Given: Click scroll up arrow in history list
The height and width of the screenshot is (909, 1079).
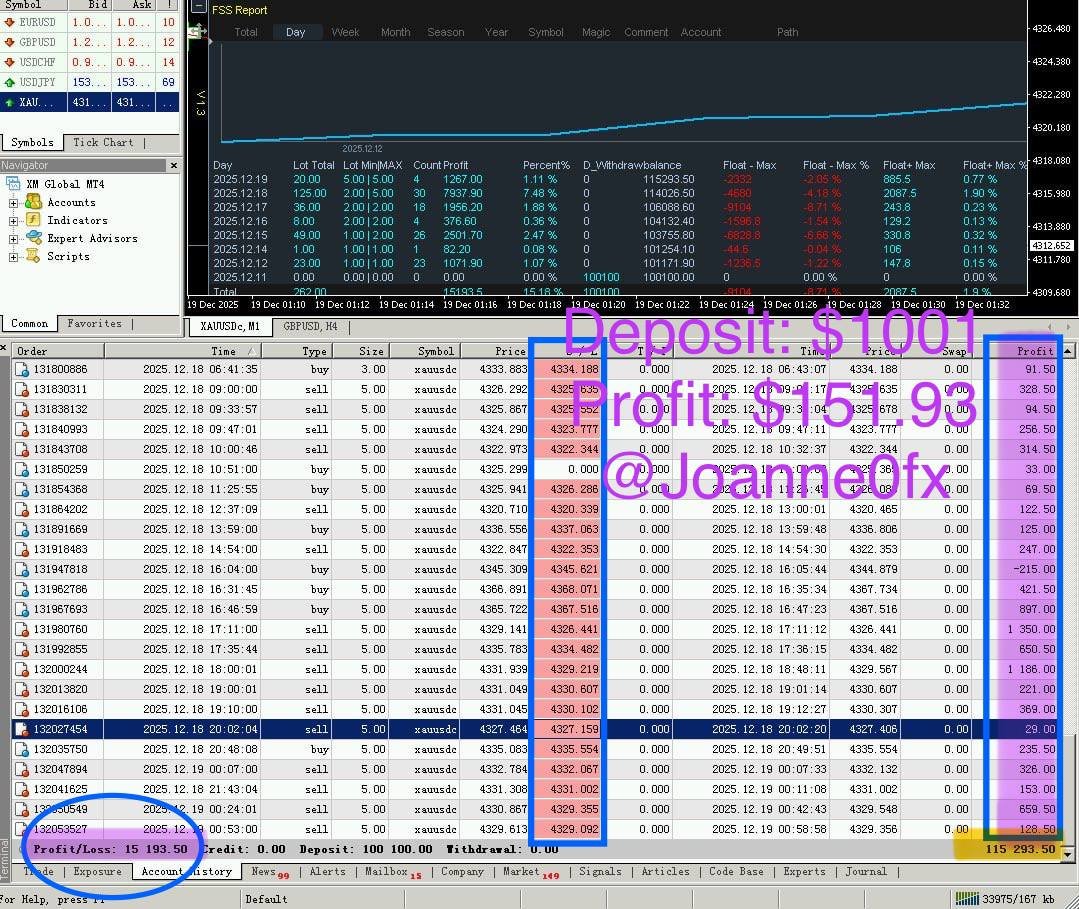Looking at the screenshot, I should click(1067, 351).
